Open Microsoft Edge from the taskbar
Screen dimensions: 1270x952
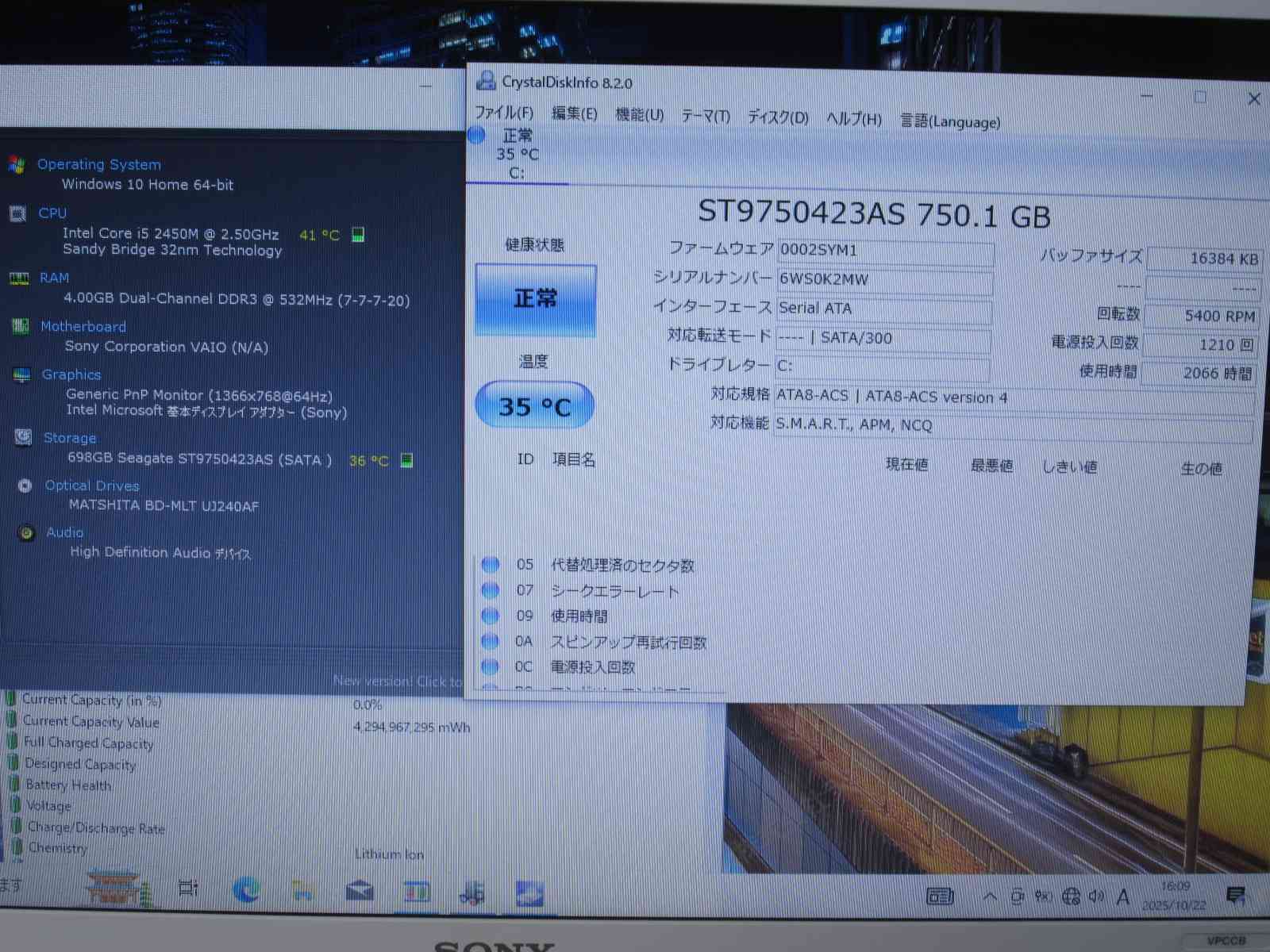point(246,890)
